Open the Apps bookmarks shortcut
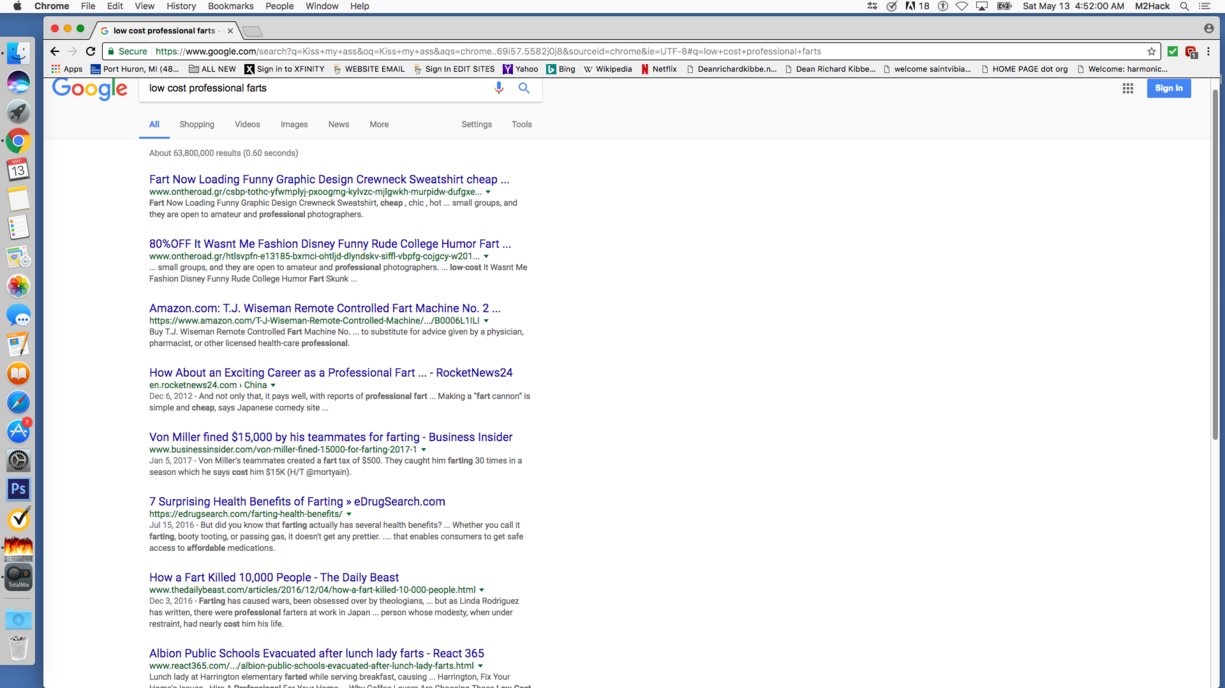 pos(67,69)
